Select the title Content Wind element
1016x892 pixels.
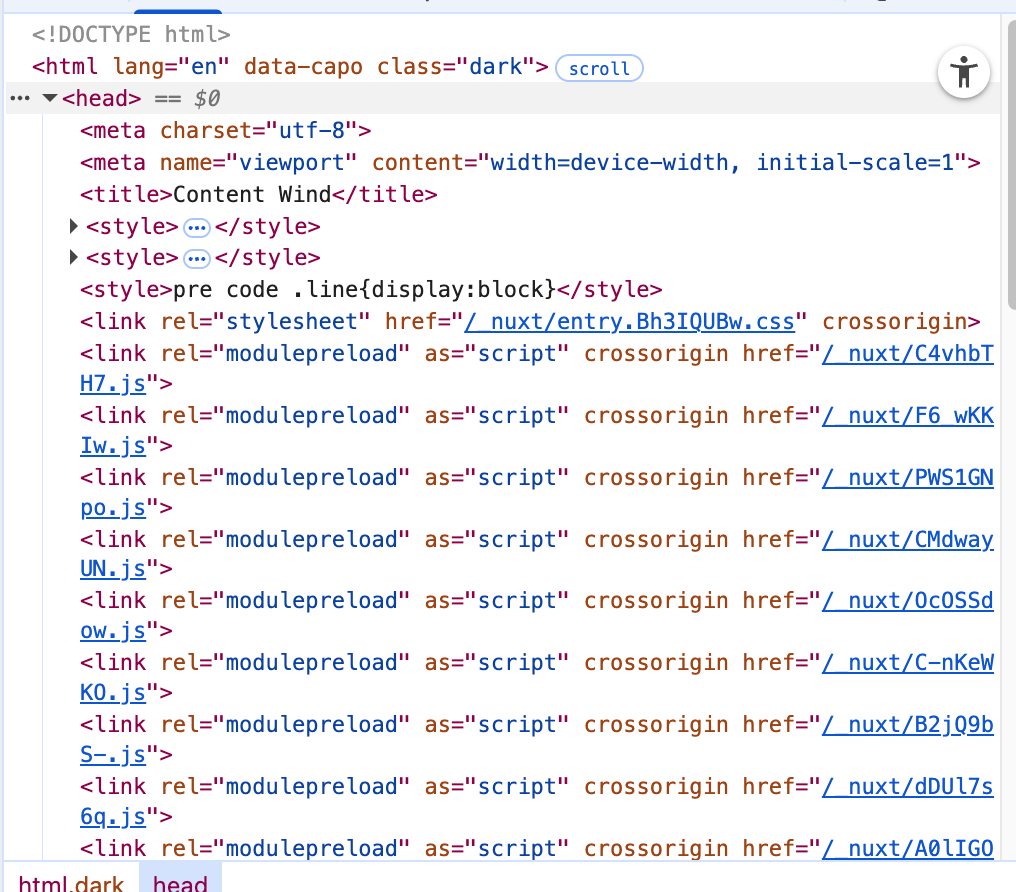coord(258,194)
